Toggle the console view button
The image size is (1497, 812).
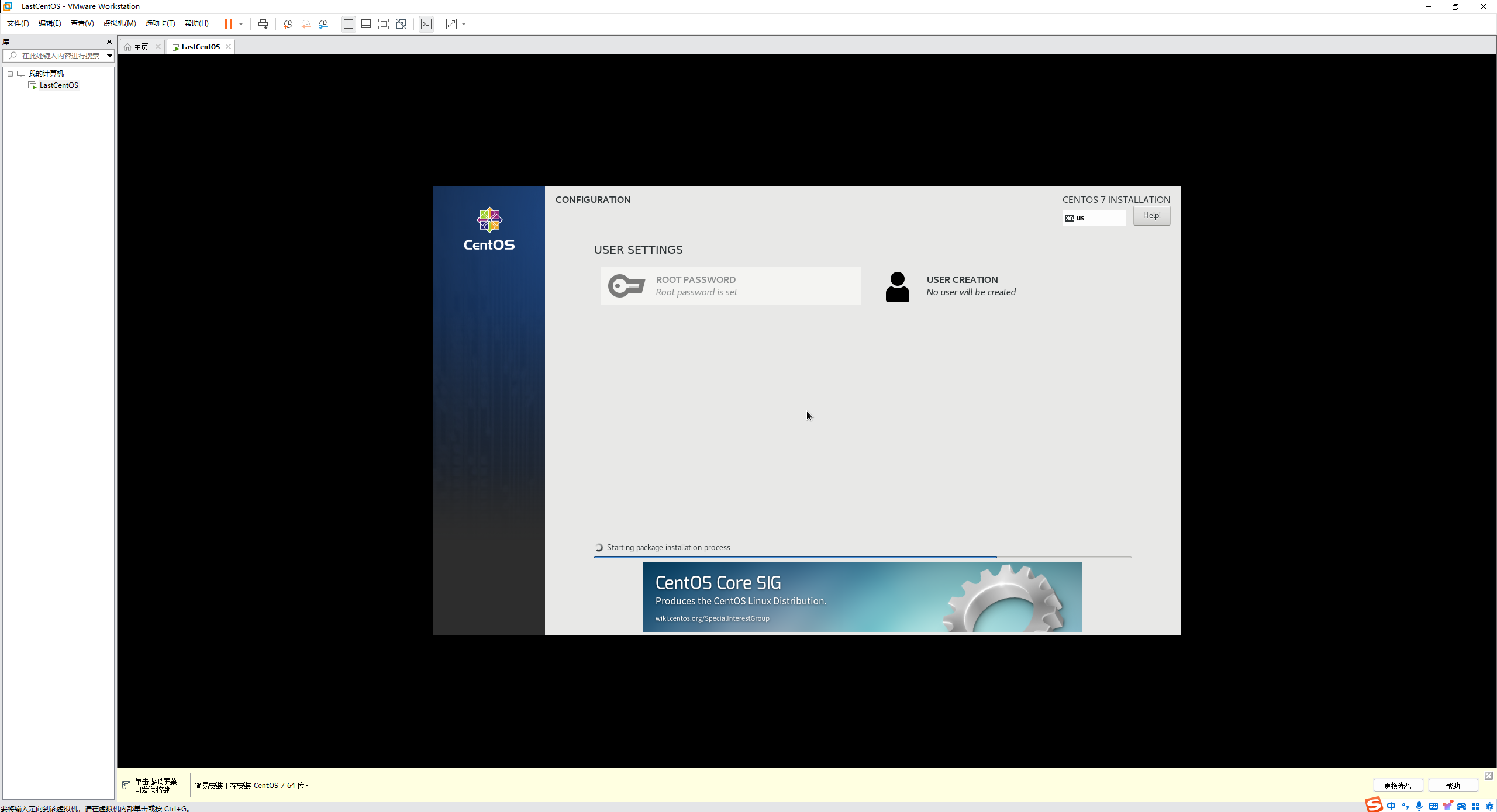[426, 24]
